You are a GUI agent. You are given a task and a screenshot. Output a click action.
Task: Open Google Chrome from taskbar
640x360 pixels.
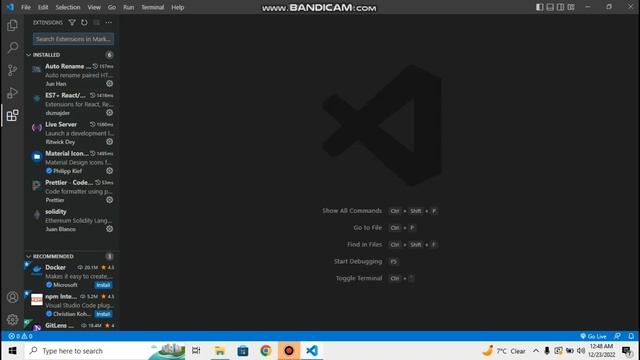266,351
